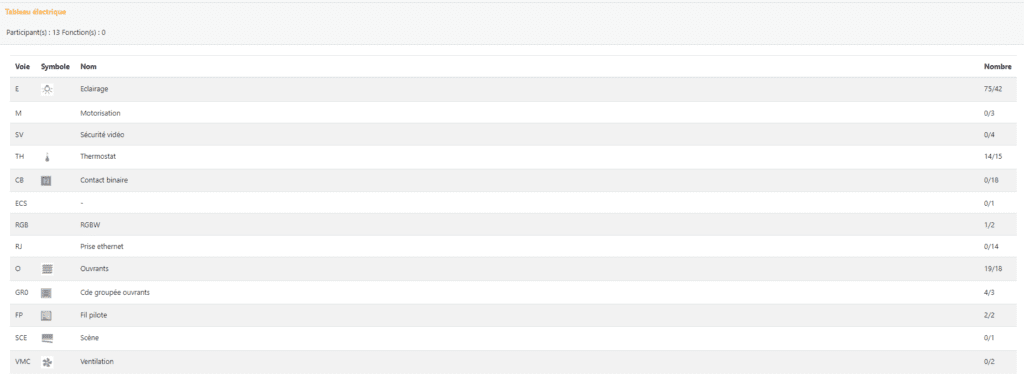
Task: Click the Thermostat thermometer symbol
Action: pos(47,157)
